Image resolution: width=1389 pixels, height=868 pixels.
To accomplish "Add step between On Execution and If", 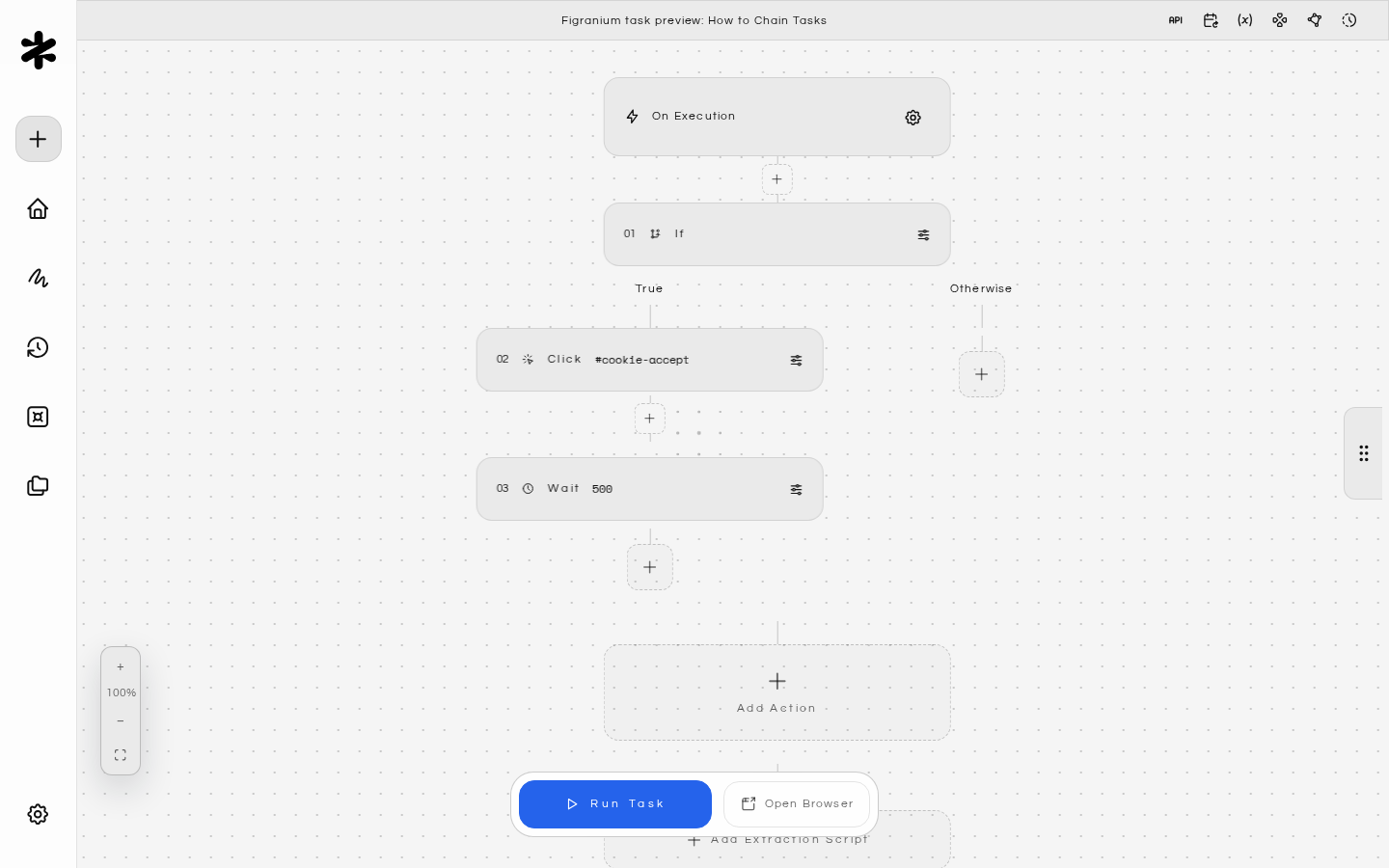I will 777,179.
